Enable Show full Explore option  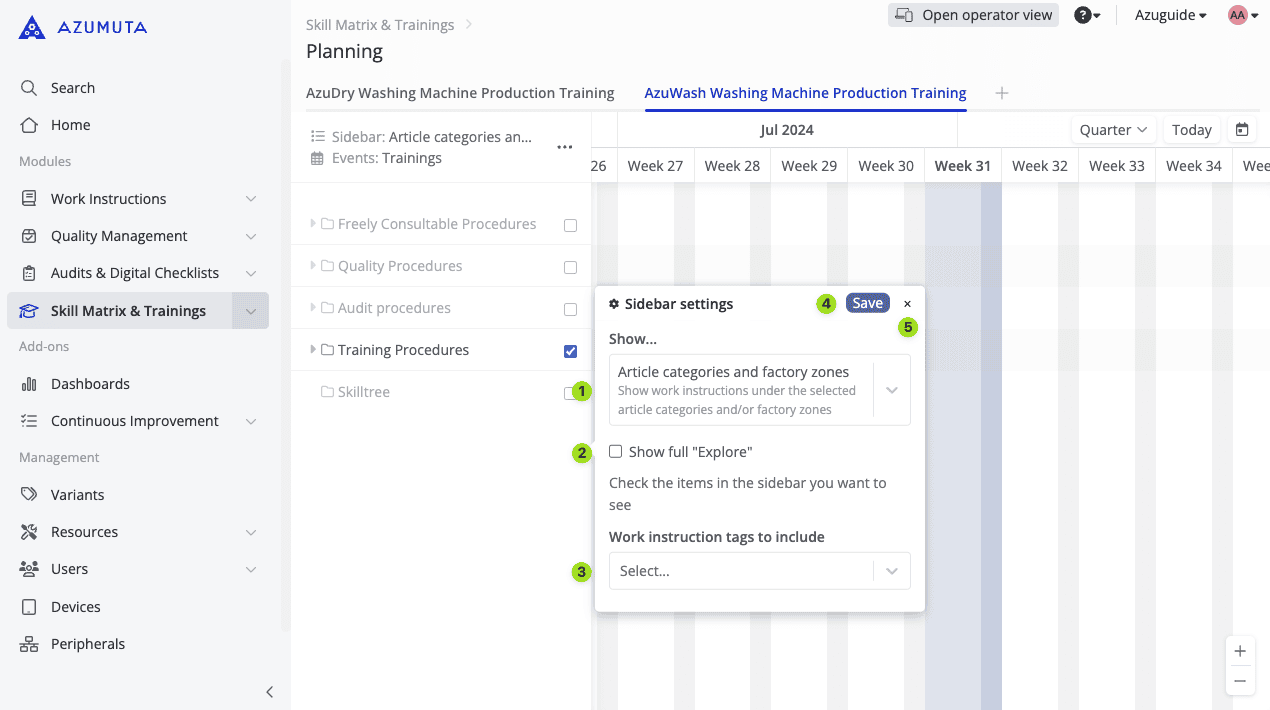[615, 451]
